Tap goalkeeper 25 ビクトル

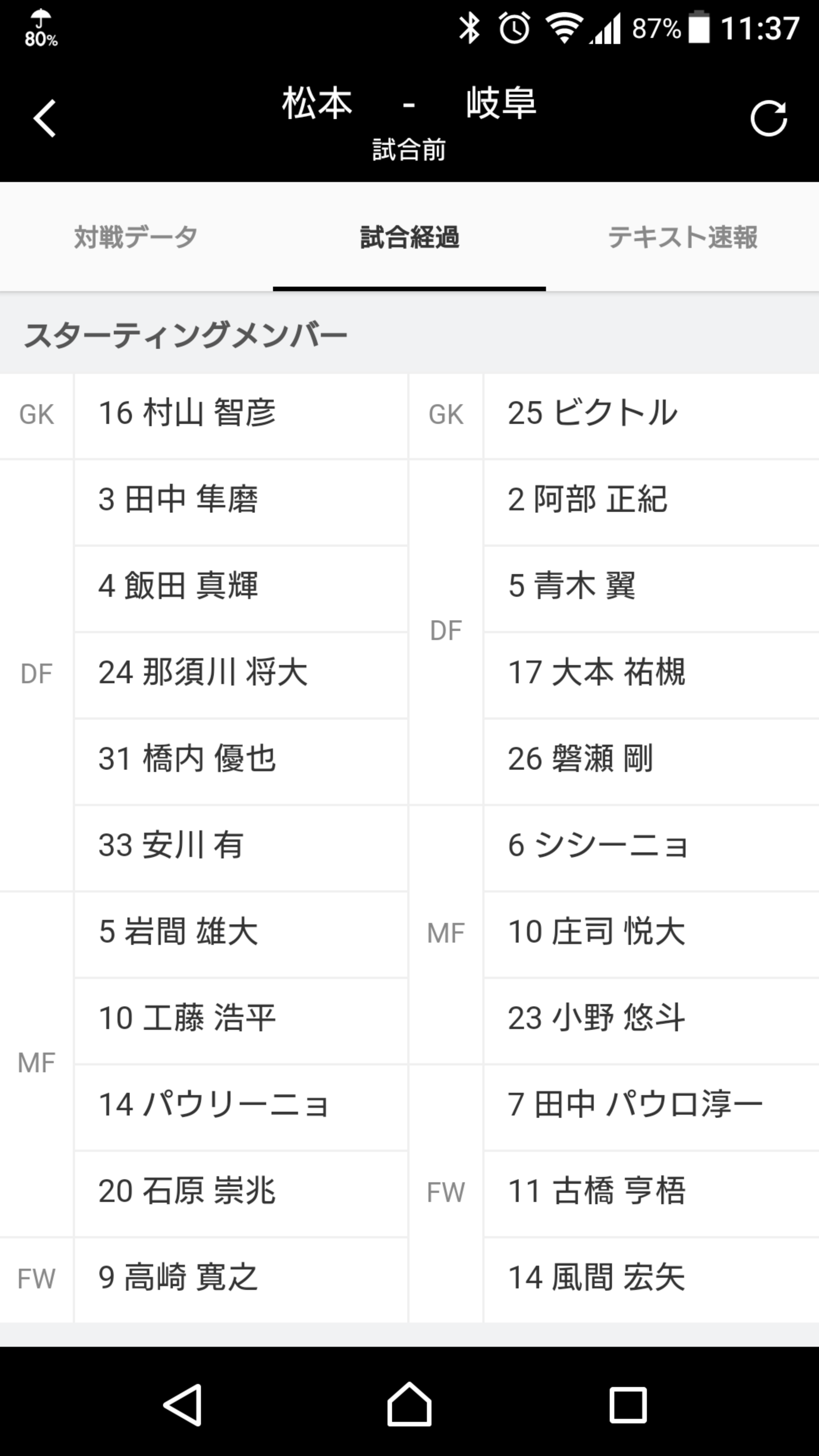[592, 413]
